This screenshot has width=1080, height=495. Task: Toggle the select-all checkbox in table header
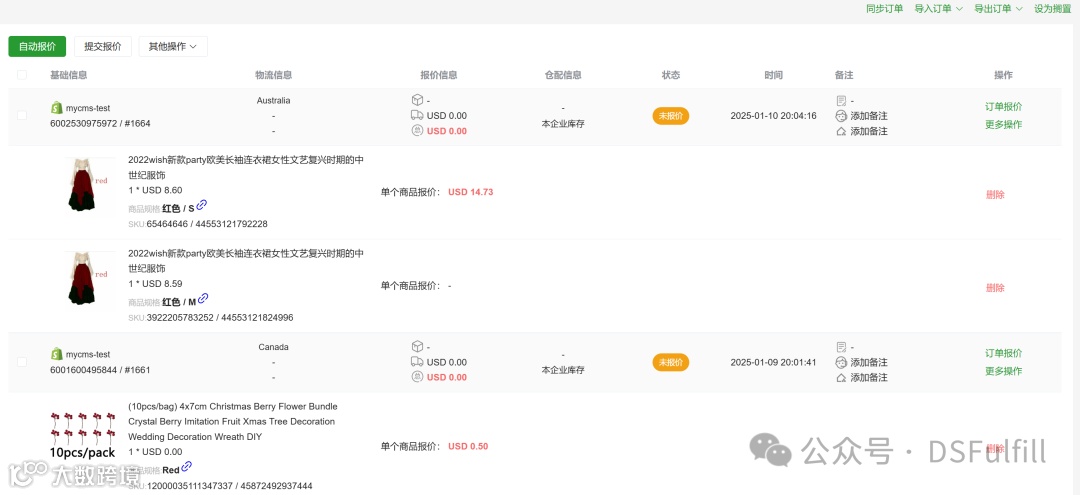click(22, 75)
